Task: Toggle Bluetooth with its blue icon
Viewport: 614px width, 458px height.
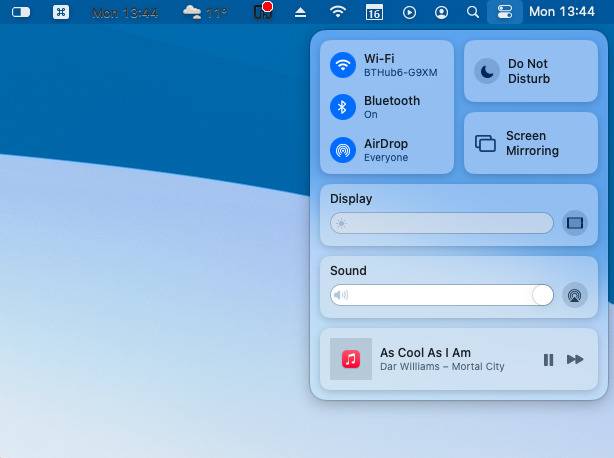Action: point(344,107)
